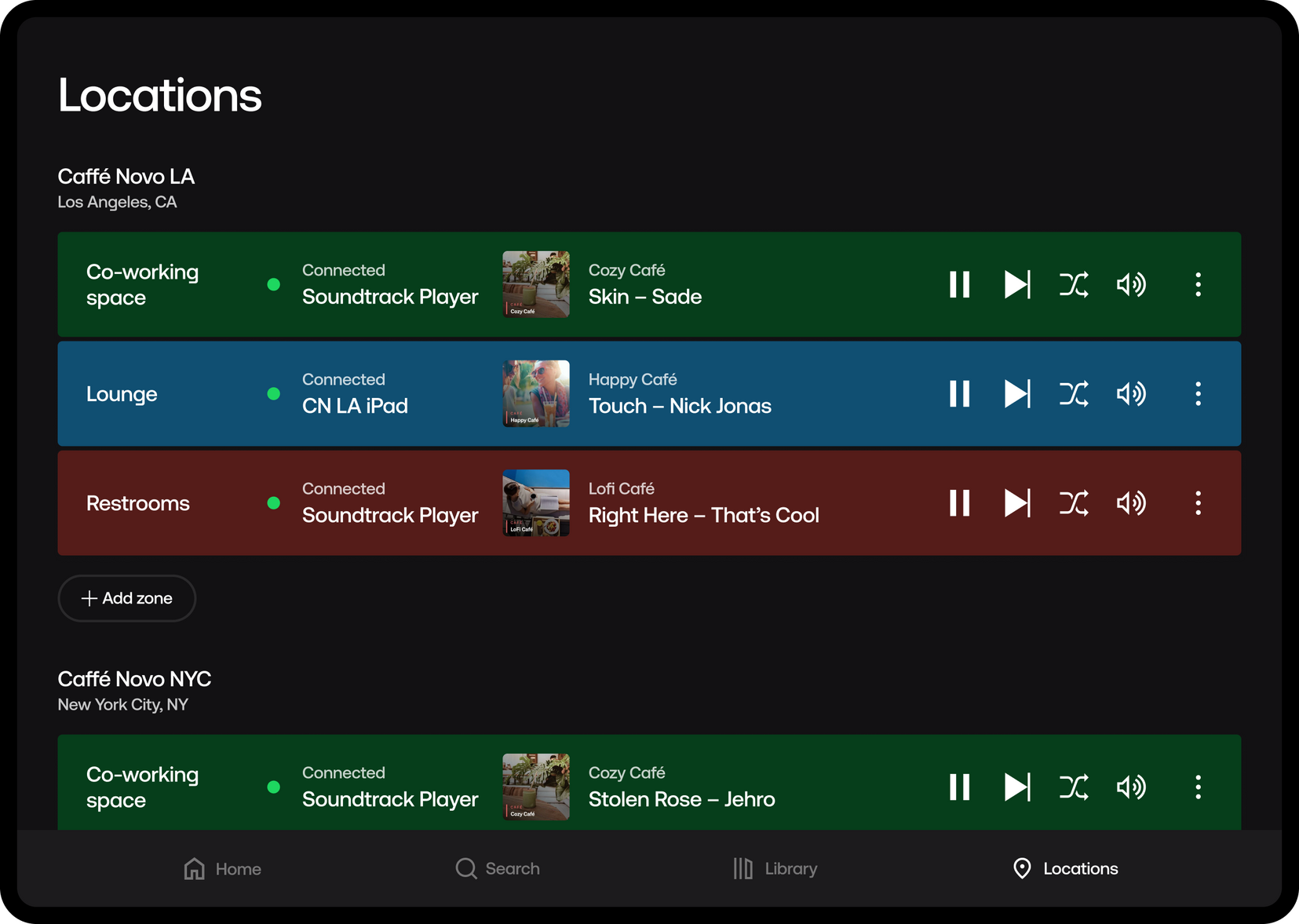Toggle shuffle for the Lounge zone
The height and width of the screenshot is (924, 1299).
[1075, 394]
